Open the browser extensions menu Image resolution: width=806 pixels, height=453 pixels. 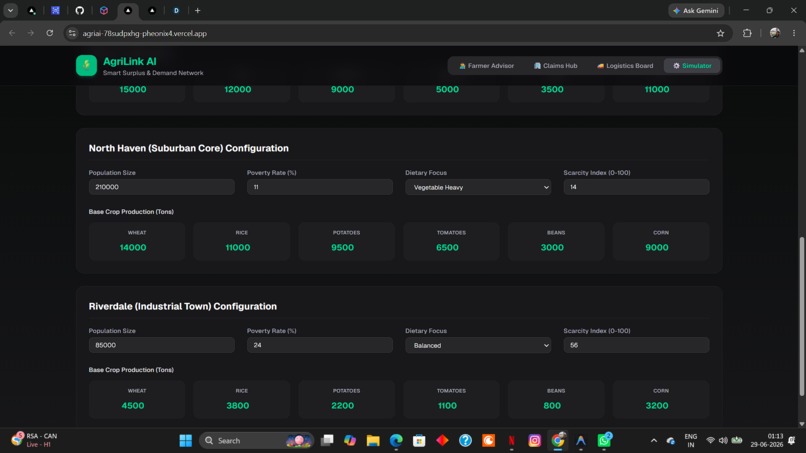pos(747,33)
